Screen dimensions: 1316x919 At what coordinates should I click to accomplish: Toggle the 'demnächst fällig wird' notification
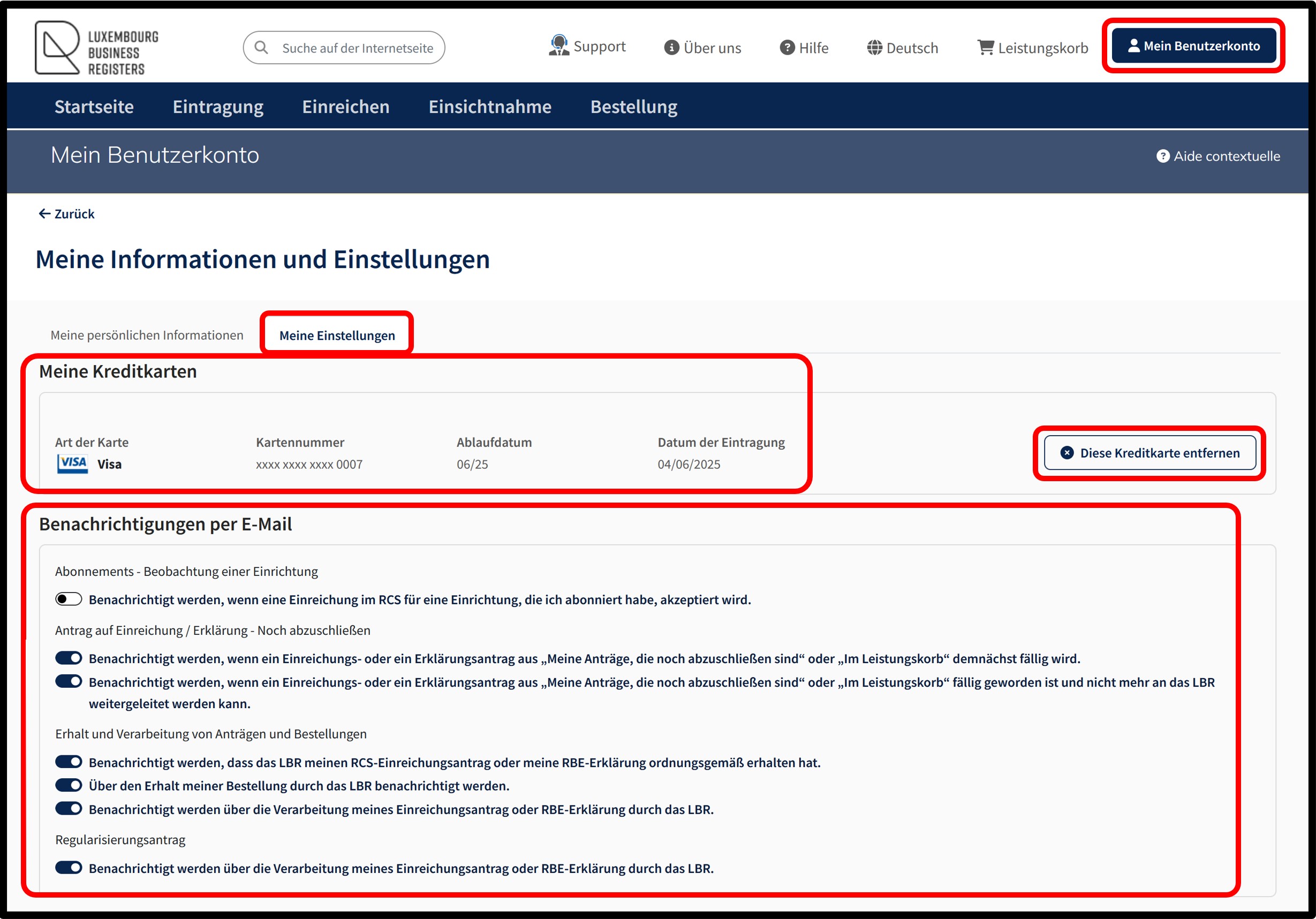[68, 658]
